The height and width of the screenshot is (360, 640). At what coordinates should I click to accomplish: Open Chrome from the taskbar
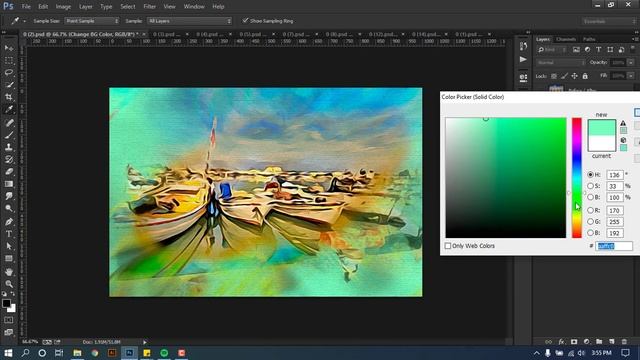[x=95, y=353]
